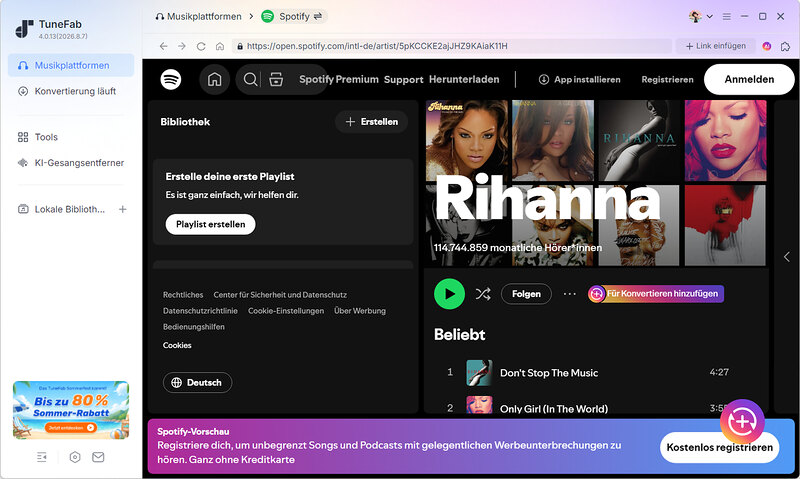The height and width of the screenshot is (479, 800).
Task: Click the home icon in address bar
Action: point(220,46)
